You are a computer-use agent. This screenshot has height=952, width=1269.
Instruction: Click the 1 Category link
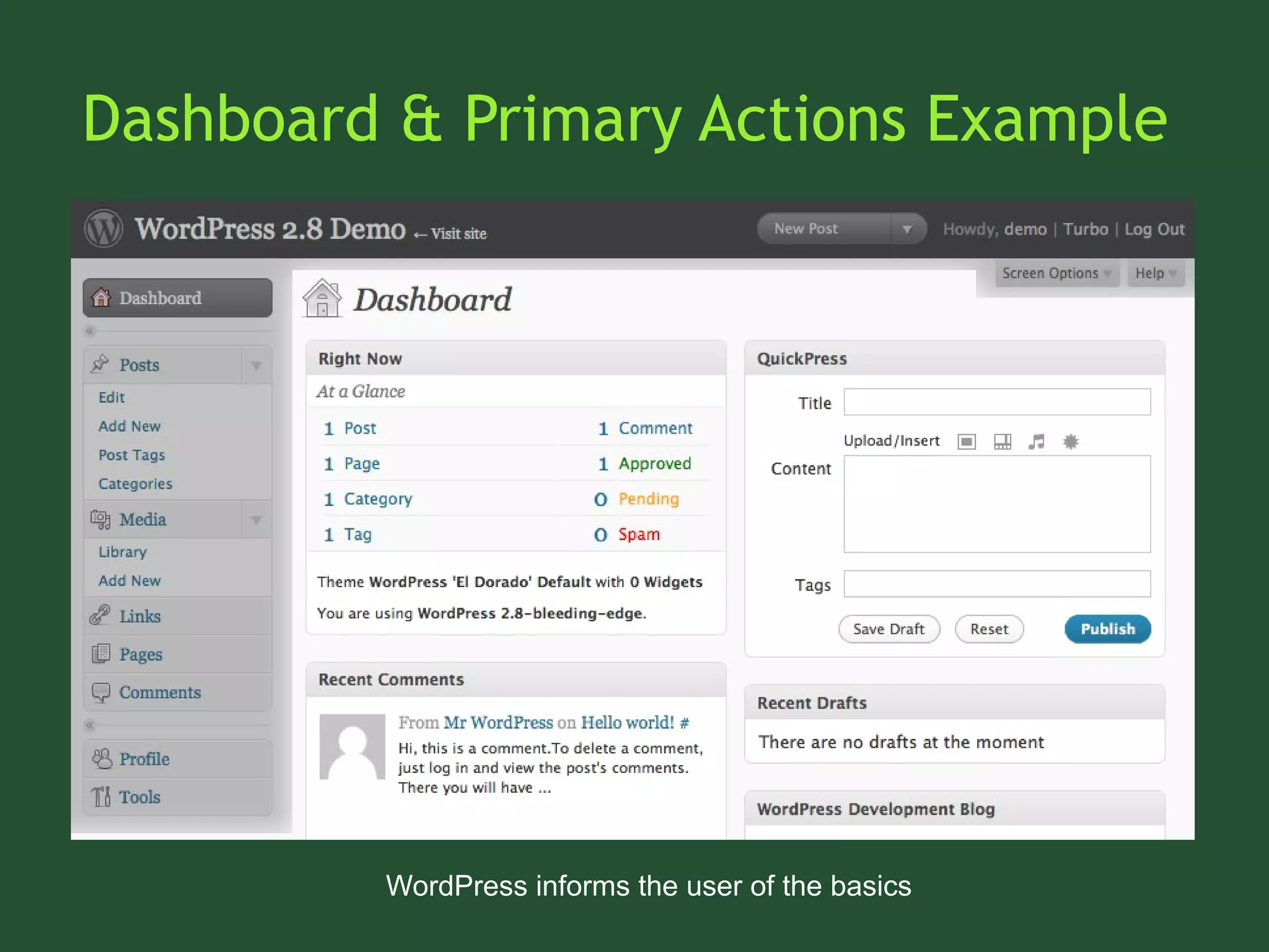coord(368,499)
